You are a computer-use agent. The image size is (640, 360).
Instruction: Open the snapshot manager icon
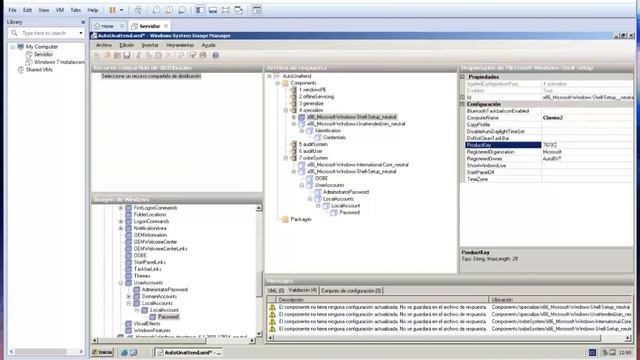182,10
